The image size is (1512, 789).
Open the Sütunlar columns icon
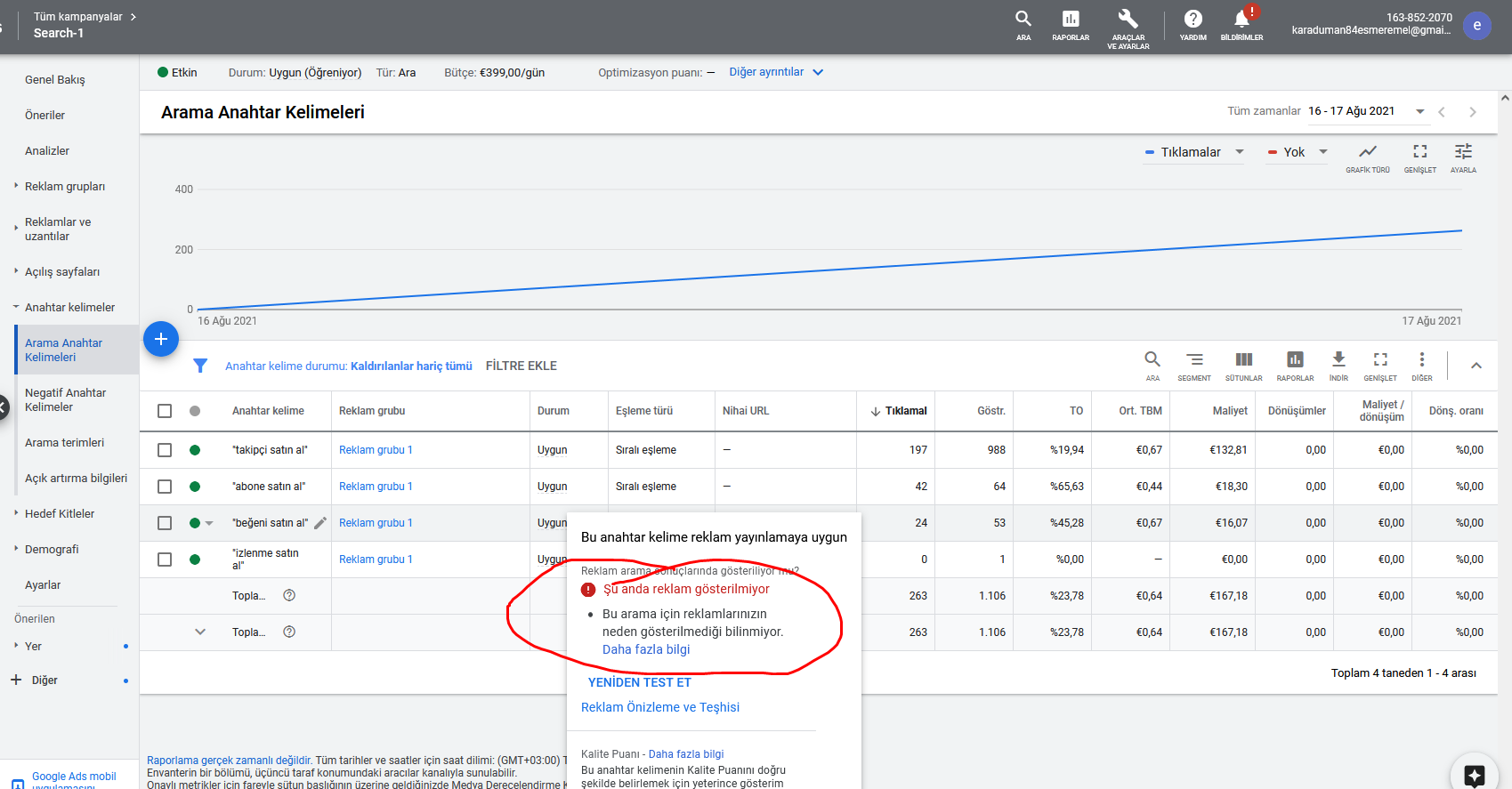1244,365
